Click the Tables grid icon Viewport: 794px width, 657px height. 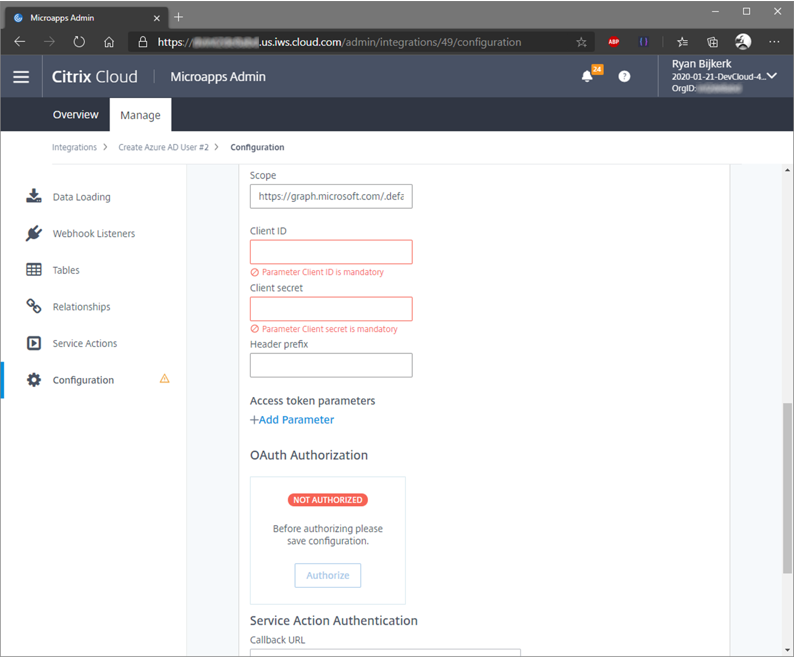pos(34,269)
